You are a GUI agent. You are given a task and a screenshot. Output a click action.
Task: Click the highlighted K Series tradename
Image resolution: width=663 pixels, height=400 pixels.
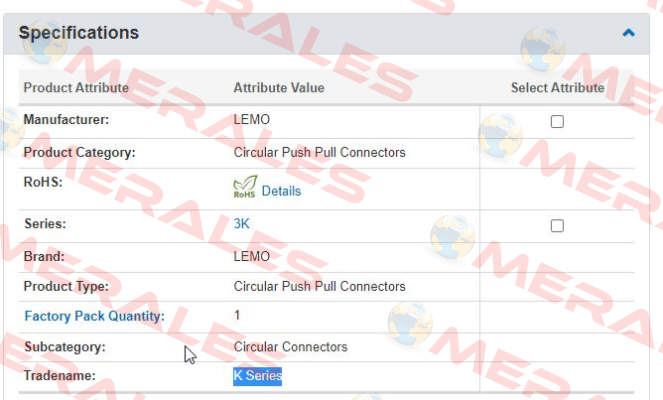[x=258, y=375]
